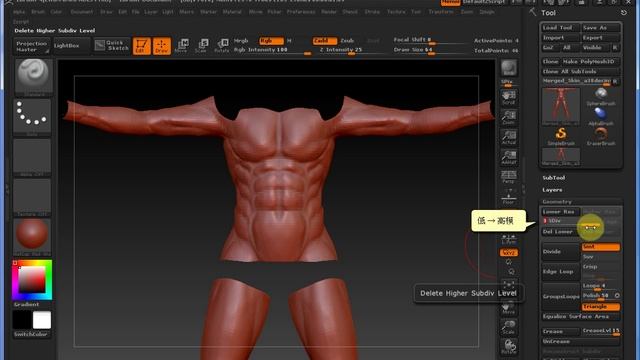Toggle the Persp perspective icon

coord(509,177)
